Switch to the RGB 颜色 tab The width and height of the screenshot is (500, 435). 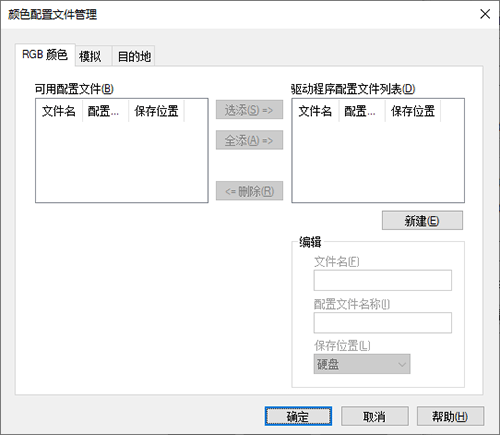tap(45, 55)
